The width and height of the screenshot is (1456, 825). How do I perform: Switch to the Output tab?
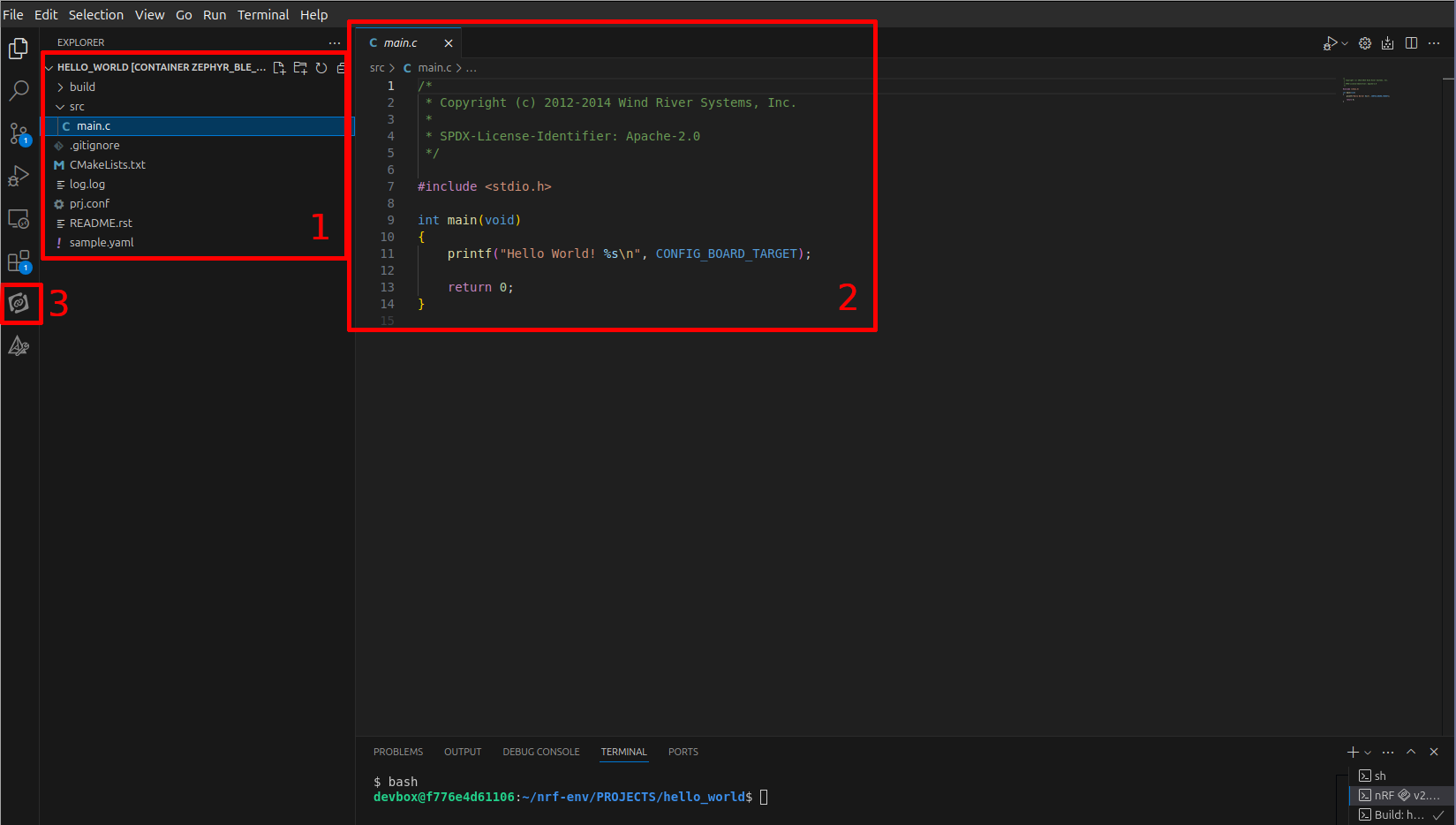click(463, 752)
